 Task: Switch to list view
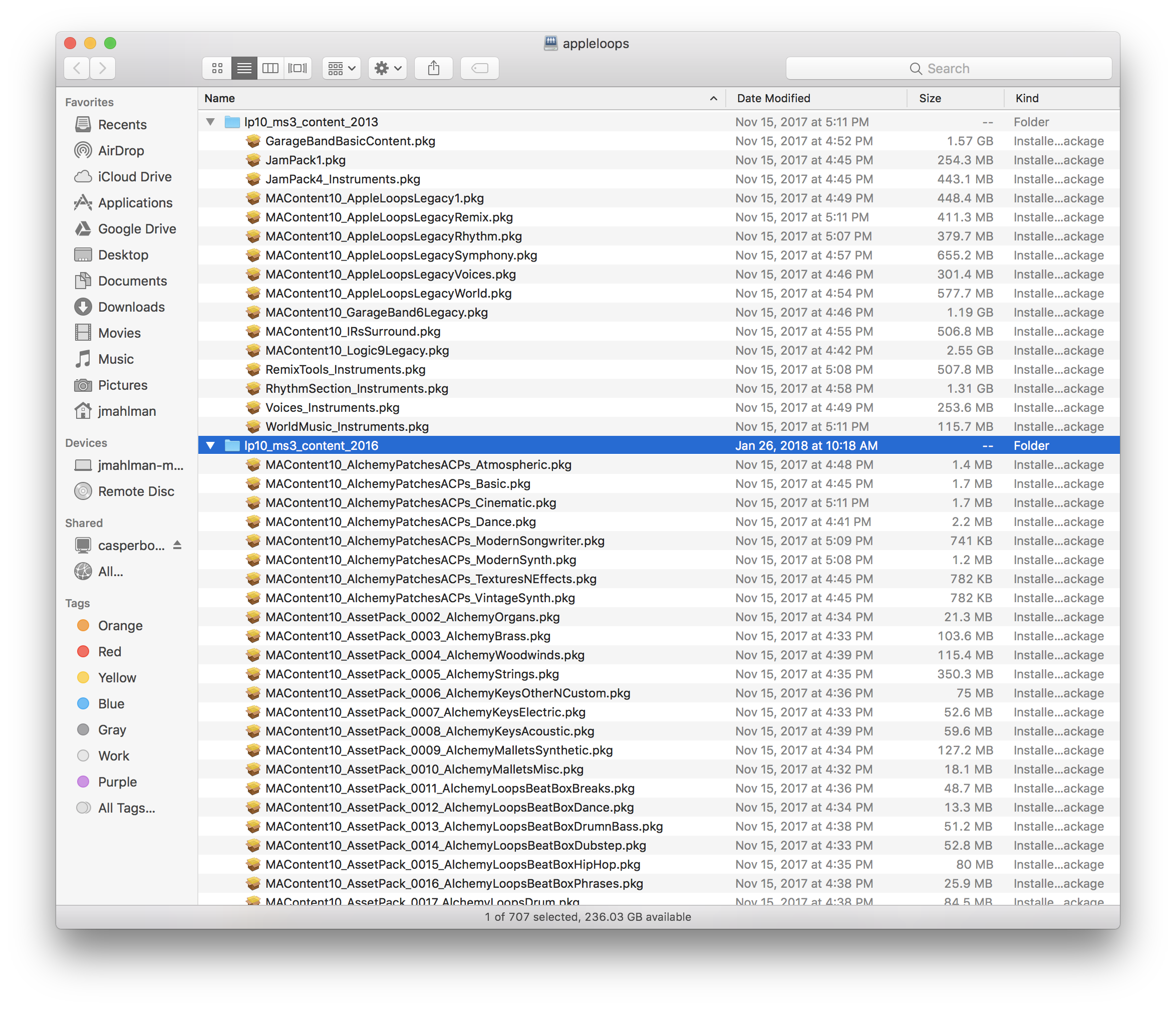pyautogui.click(x=244, y=69)
